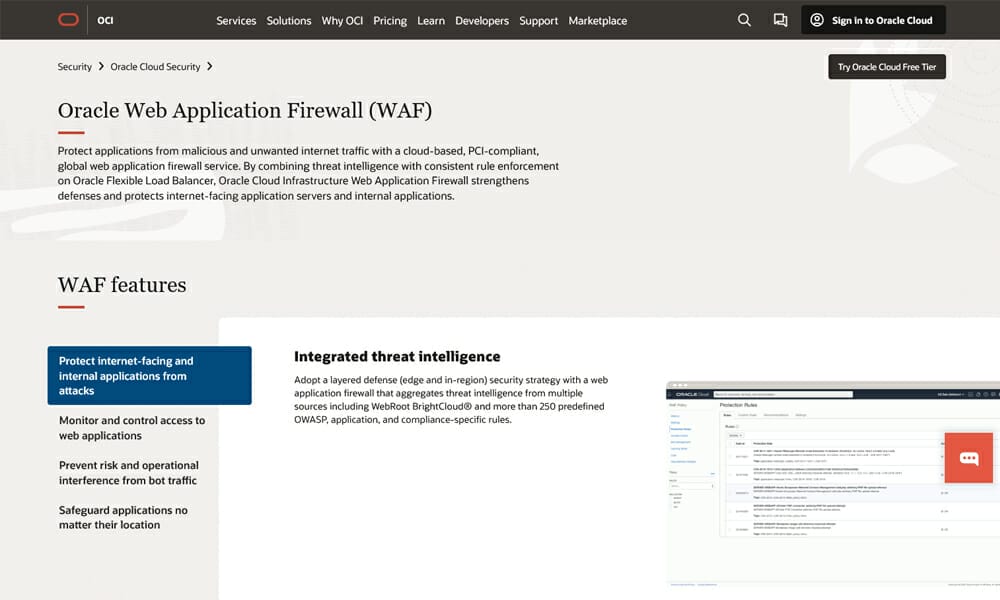Expand the Solutions navigation dropdown
Image resolution: width=1000 pixels, height=600 pixels.
tap(288, 20)
